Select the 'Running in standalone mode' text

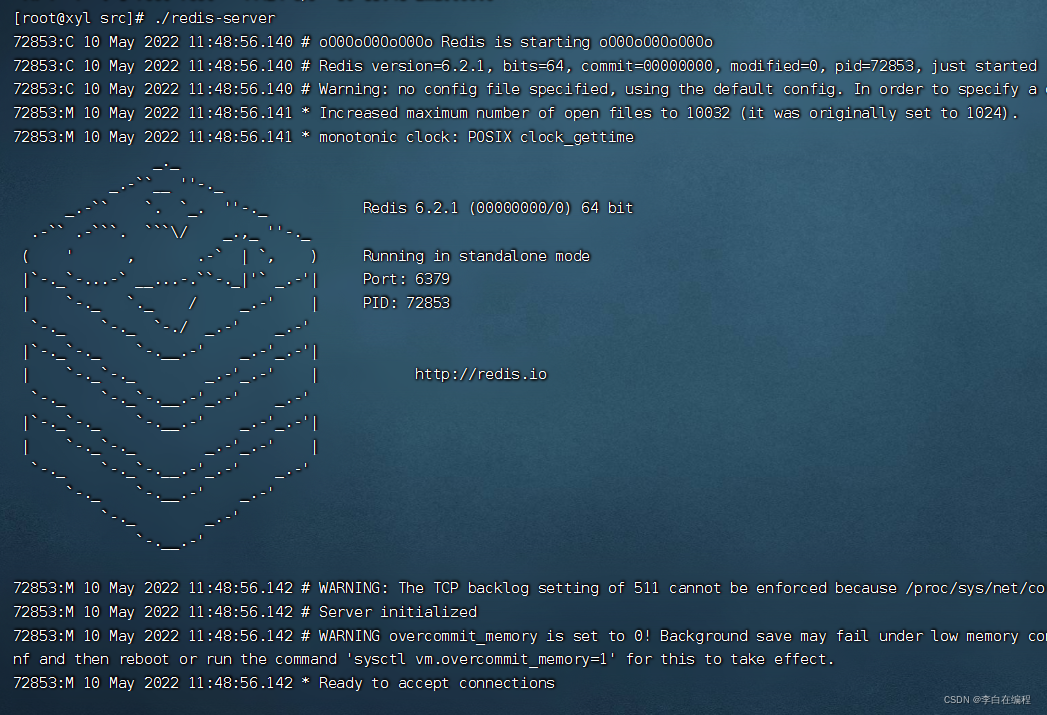point(476,256)
